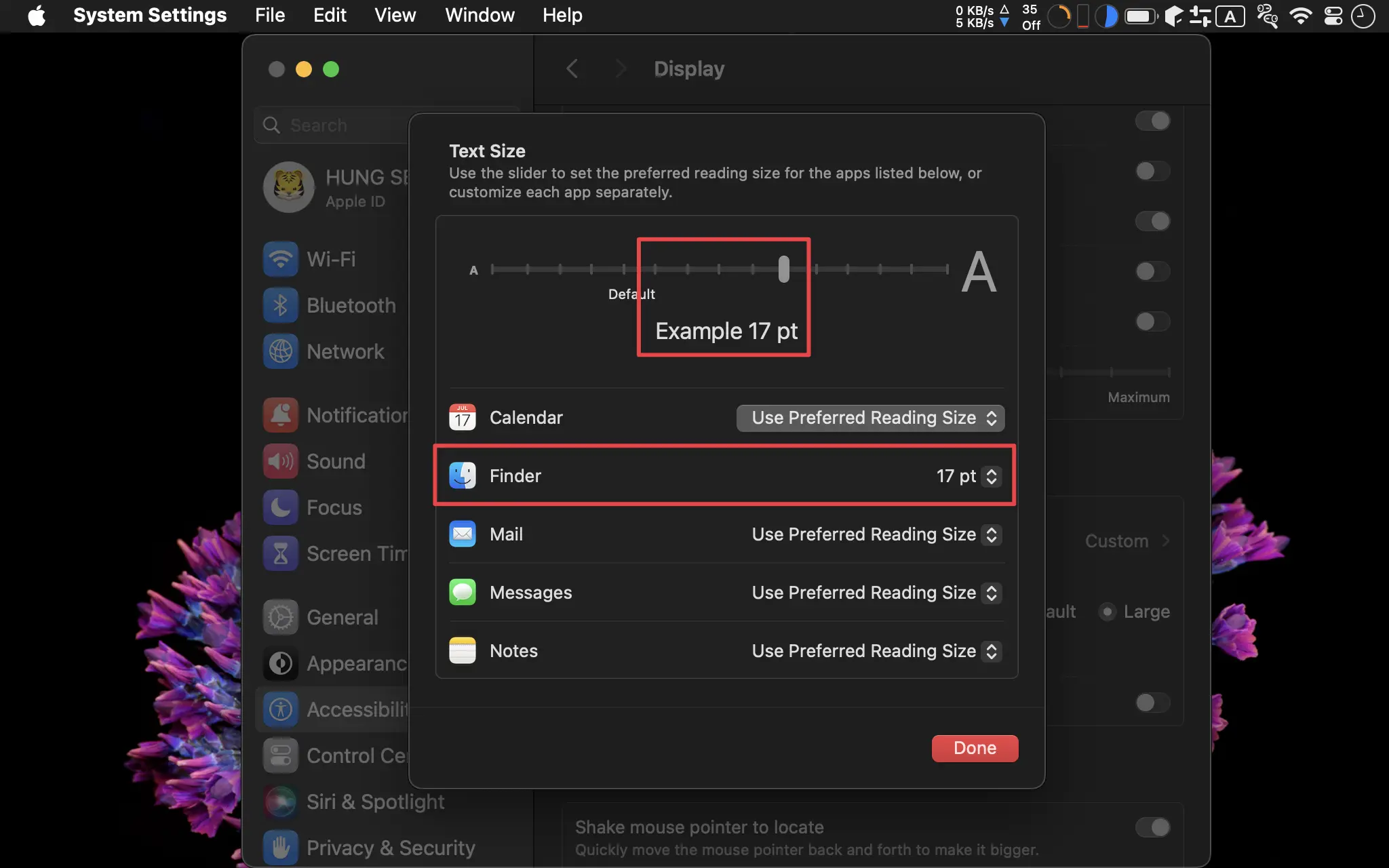Click the large A end of the text size slider

pyautogui.click(x=979, y=272)
